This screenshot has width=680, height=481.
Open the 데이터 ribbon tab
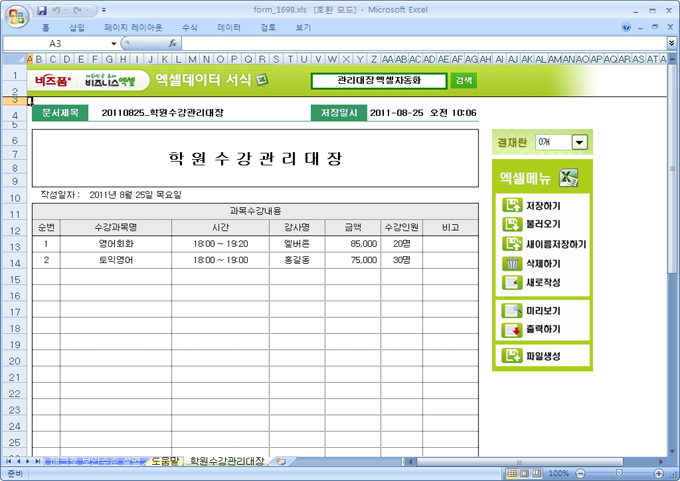pyautogui.click(x=229, y=28)
